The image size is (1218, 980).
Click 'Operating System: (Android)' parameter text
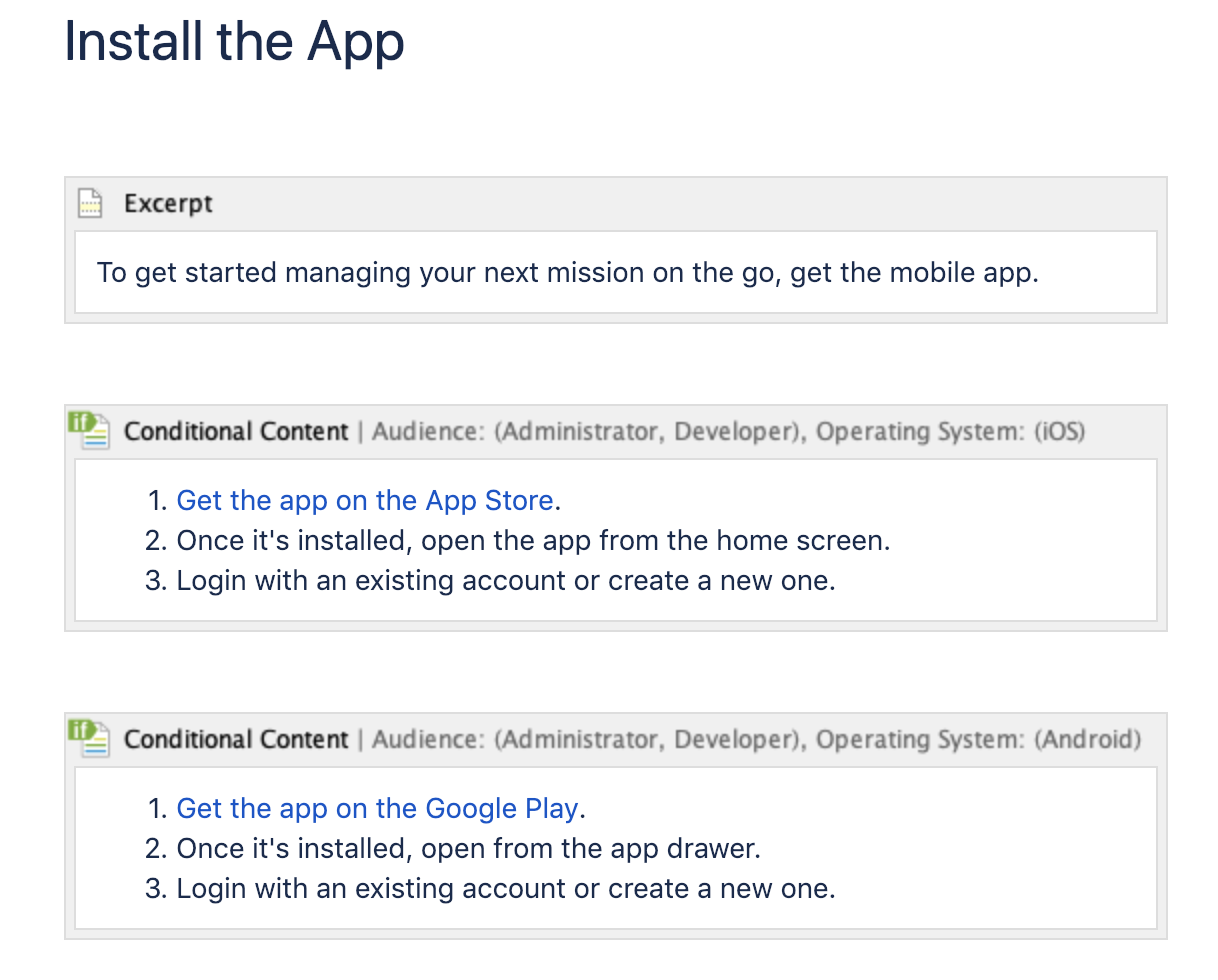(x=978, y=740)
